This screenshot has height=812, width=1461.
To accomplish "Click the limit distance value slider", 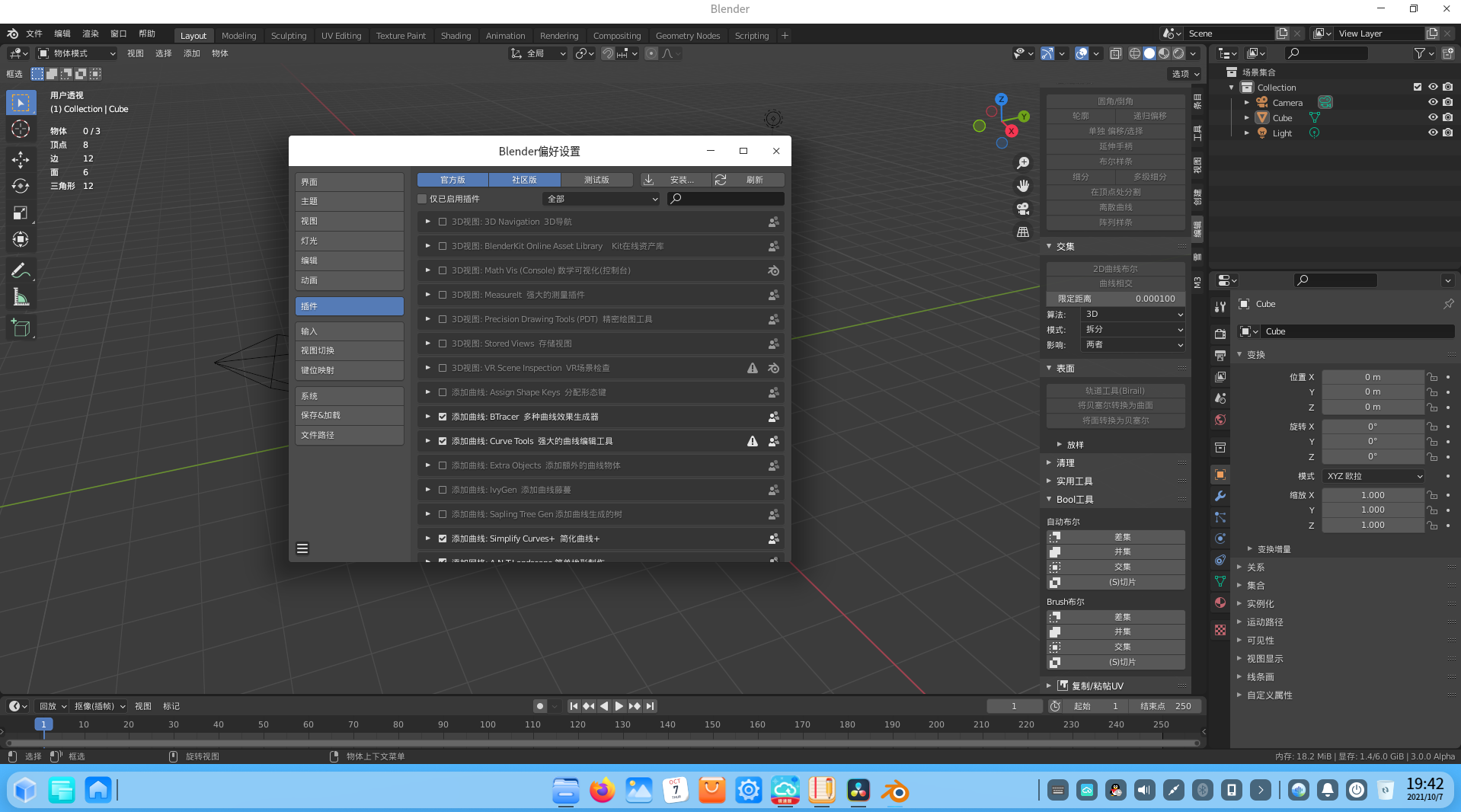I will point(1115,299).
